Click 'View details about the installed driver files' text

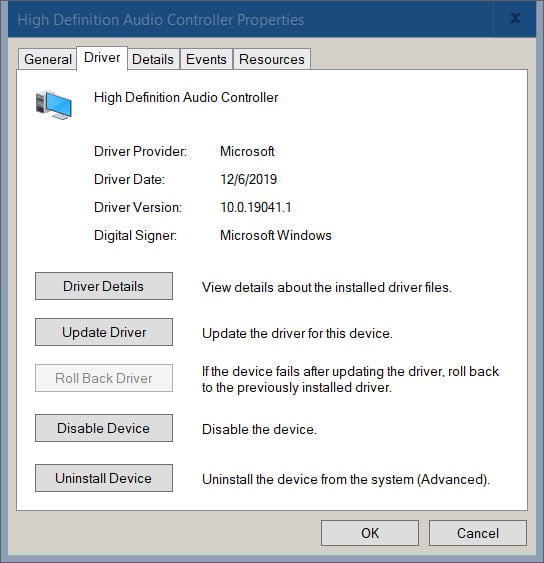point(327,288)
